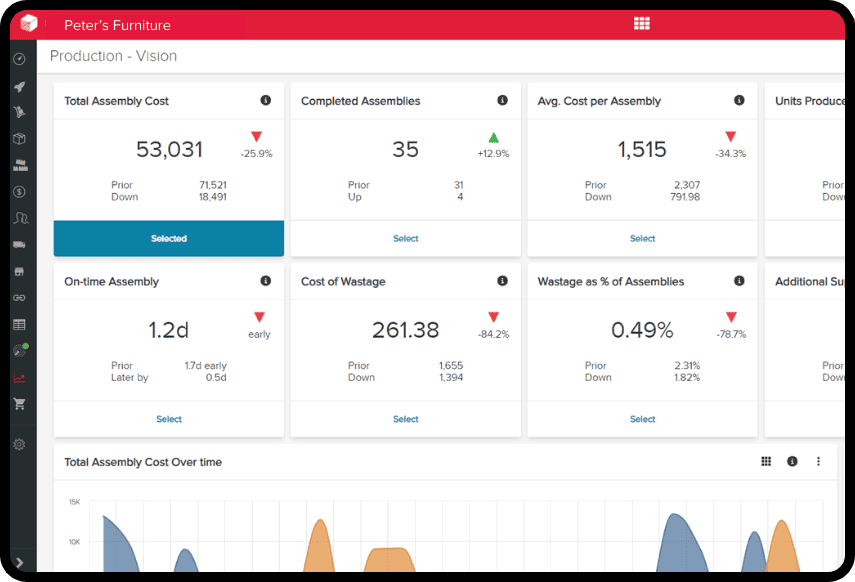
Task: Click the Additional Su... card title
Action: [810, 281]
